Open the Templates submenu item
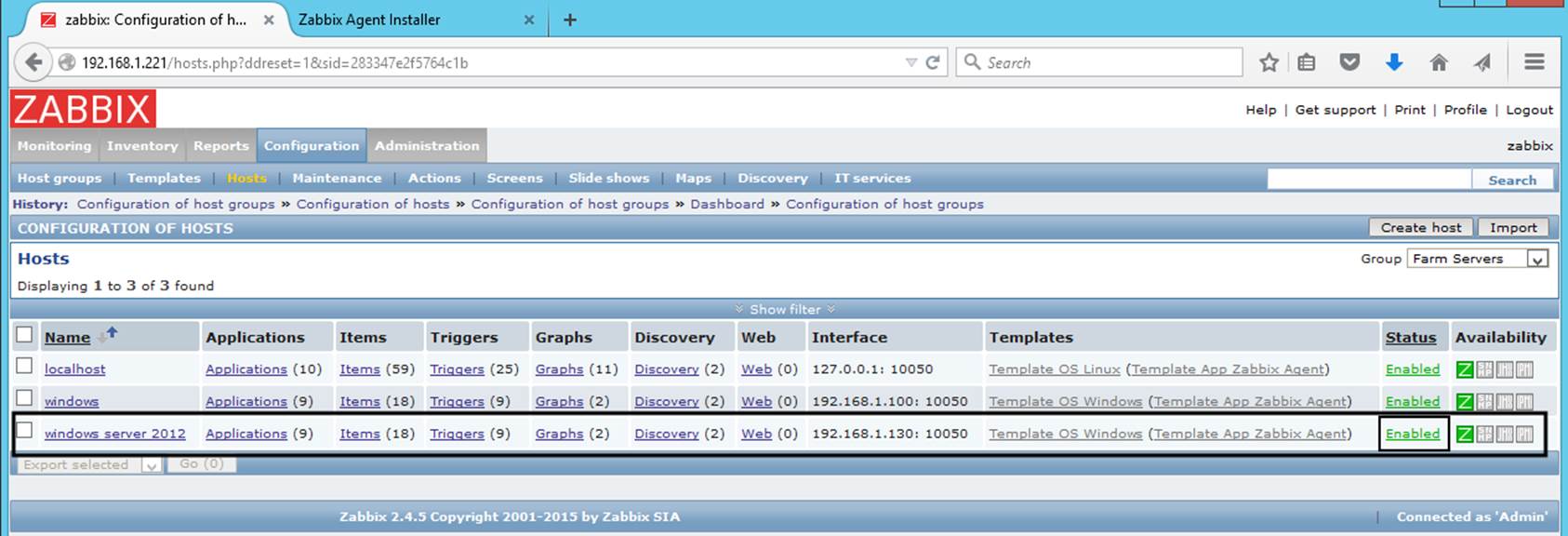 pyautogui.click(x=164, y=178)
